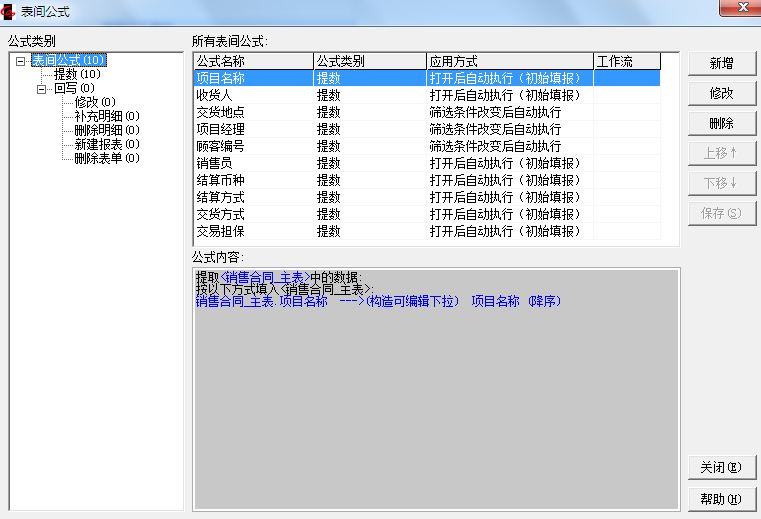Select 删除明细 (0) tree item
The width and height of the screenshot is (761, 519).
coord(106,130)
